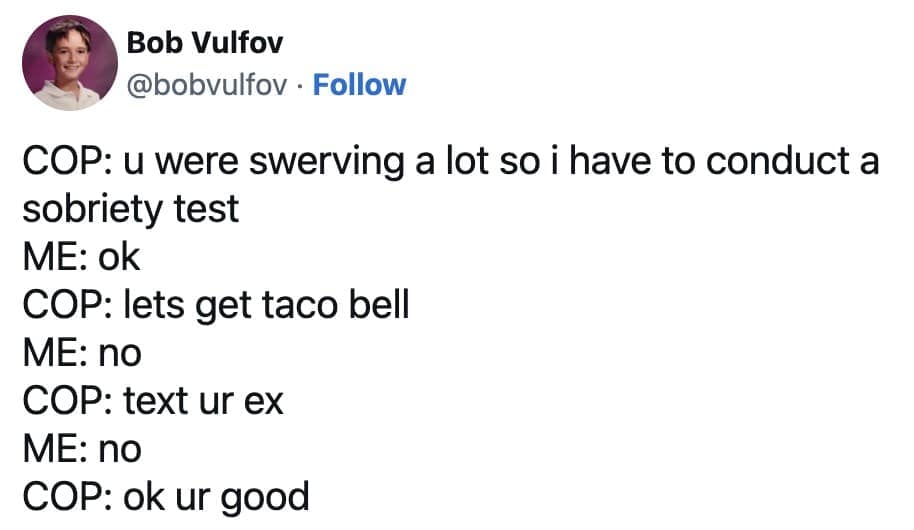Click the word "ex" in the tweet
The image size is (914, 530).
265,400
